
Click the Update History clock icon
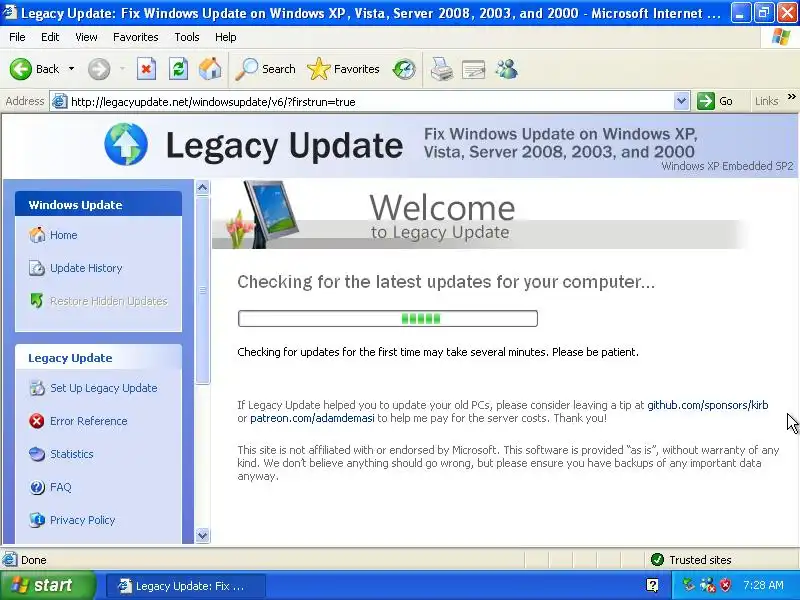point(37,268)
